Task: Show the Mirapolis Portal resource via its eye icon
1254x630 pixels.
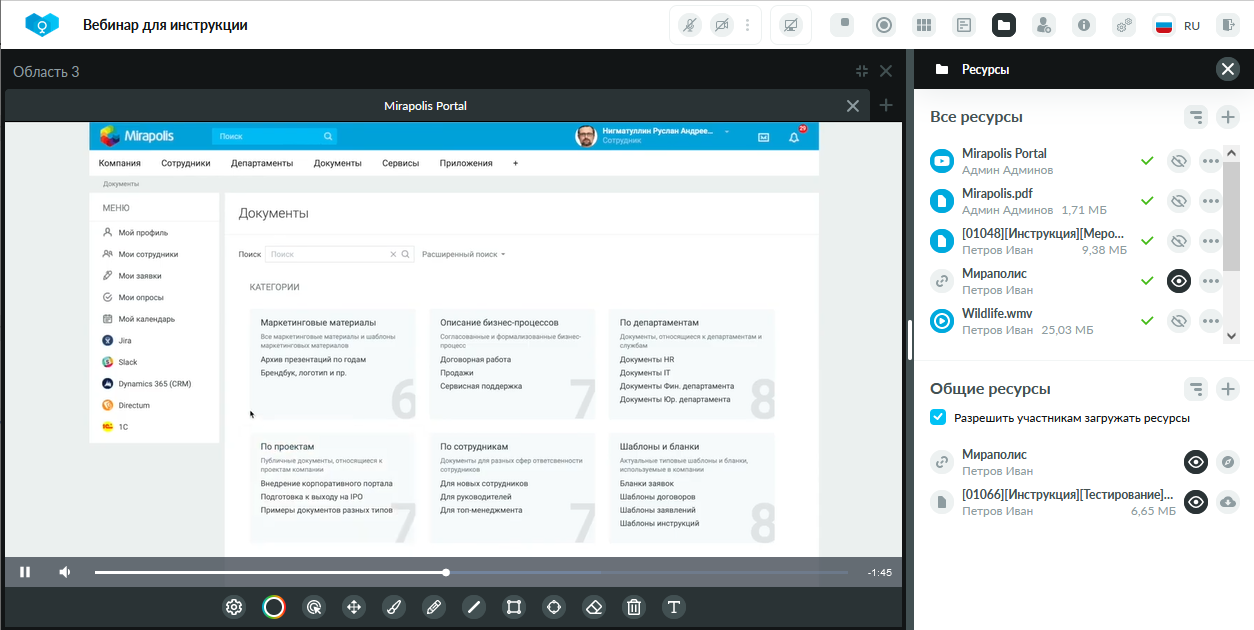Action: point(1179,161)
